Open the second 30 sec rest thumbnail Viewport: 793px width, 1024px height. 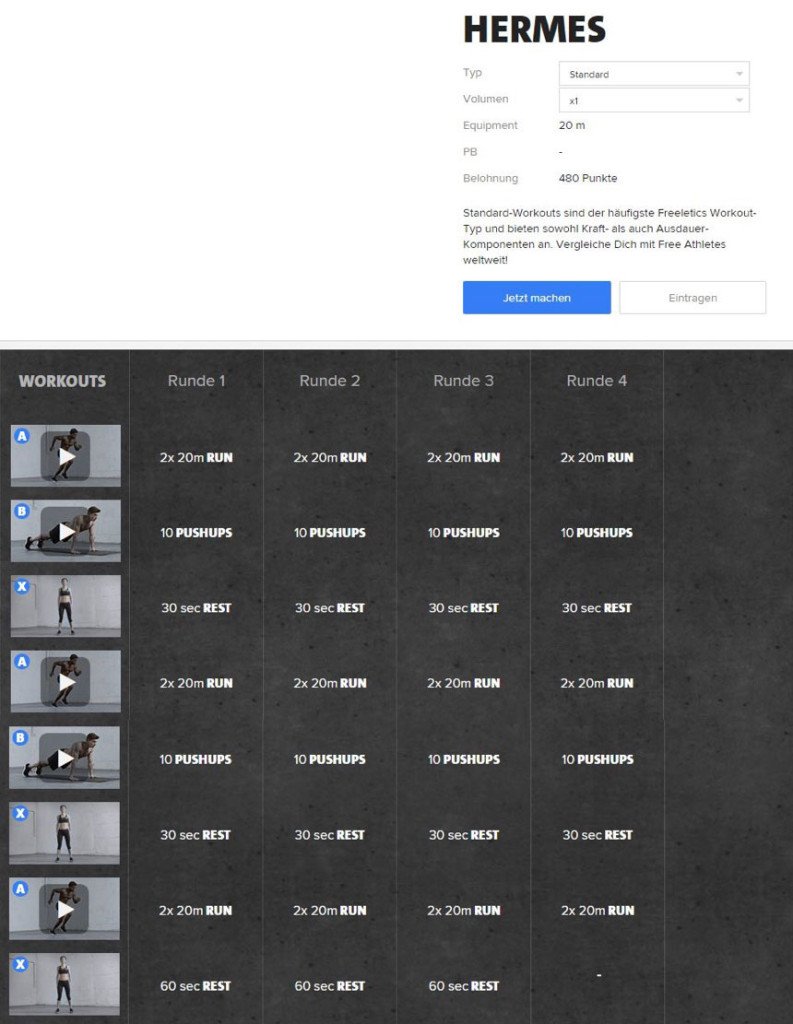coord(64,833)
